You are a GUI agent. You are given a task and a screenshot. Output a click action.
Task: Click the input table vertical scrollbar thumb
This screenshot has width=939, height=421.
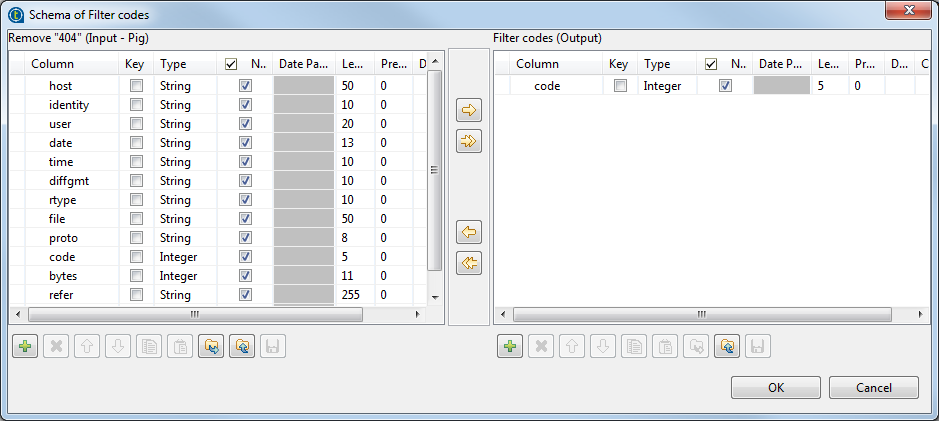tap(435, 170)
